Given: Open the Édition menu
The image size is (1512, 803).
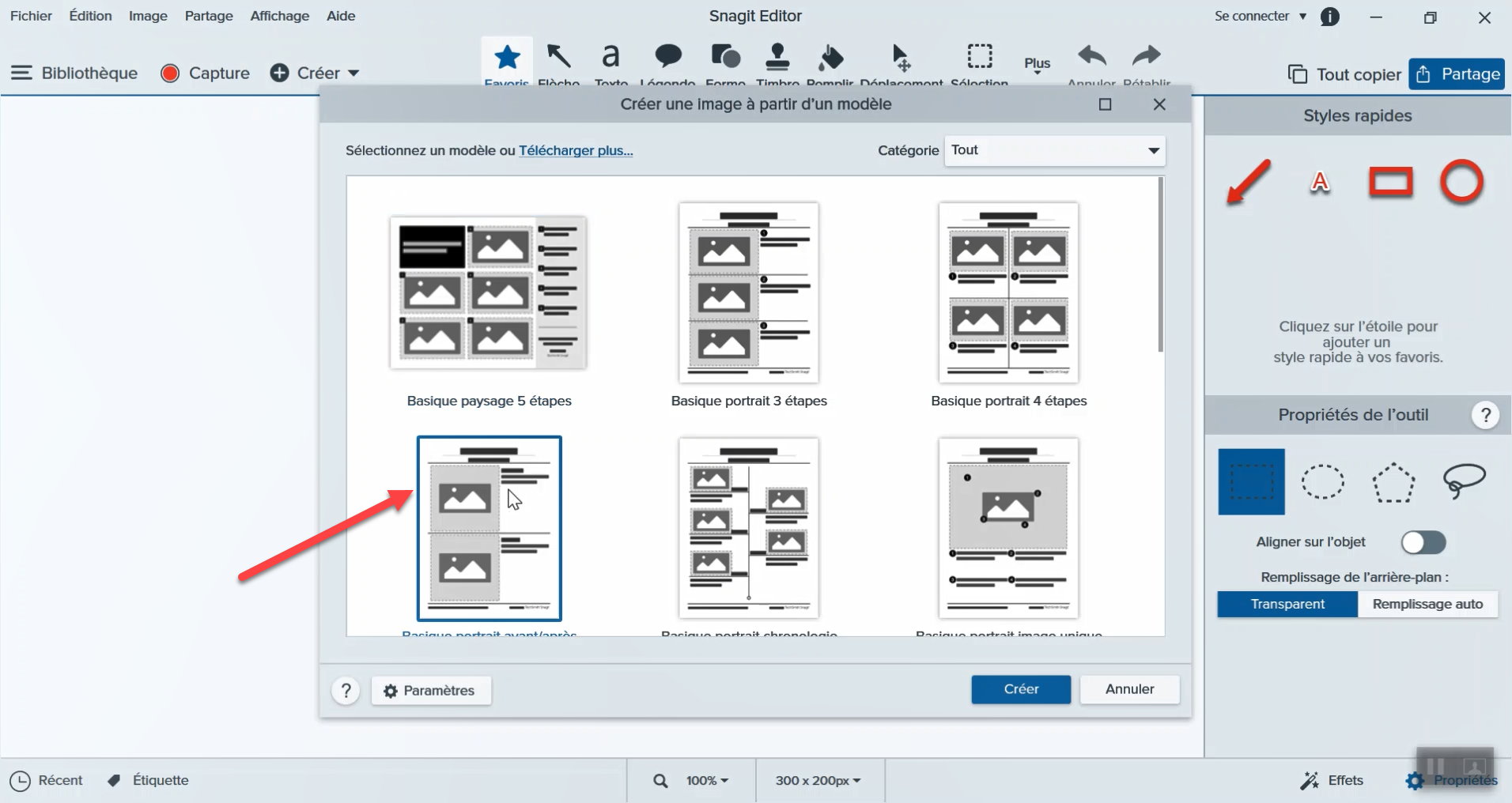Looking at the screenshot, I should [x=90, y=16].
